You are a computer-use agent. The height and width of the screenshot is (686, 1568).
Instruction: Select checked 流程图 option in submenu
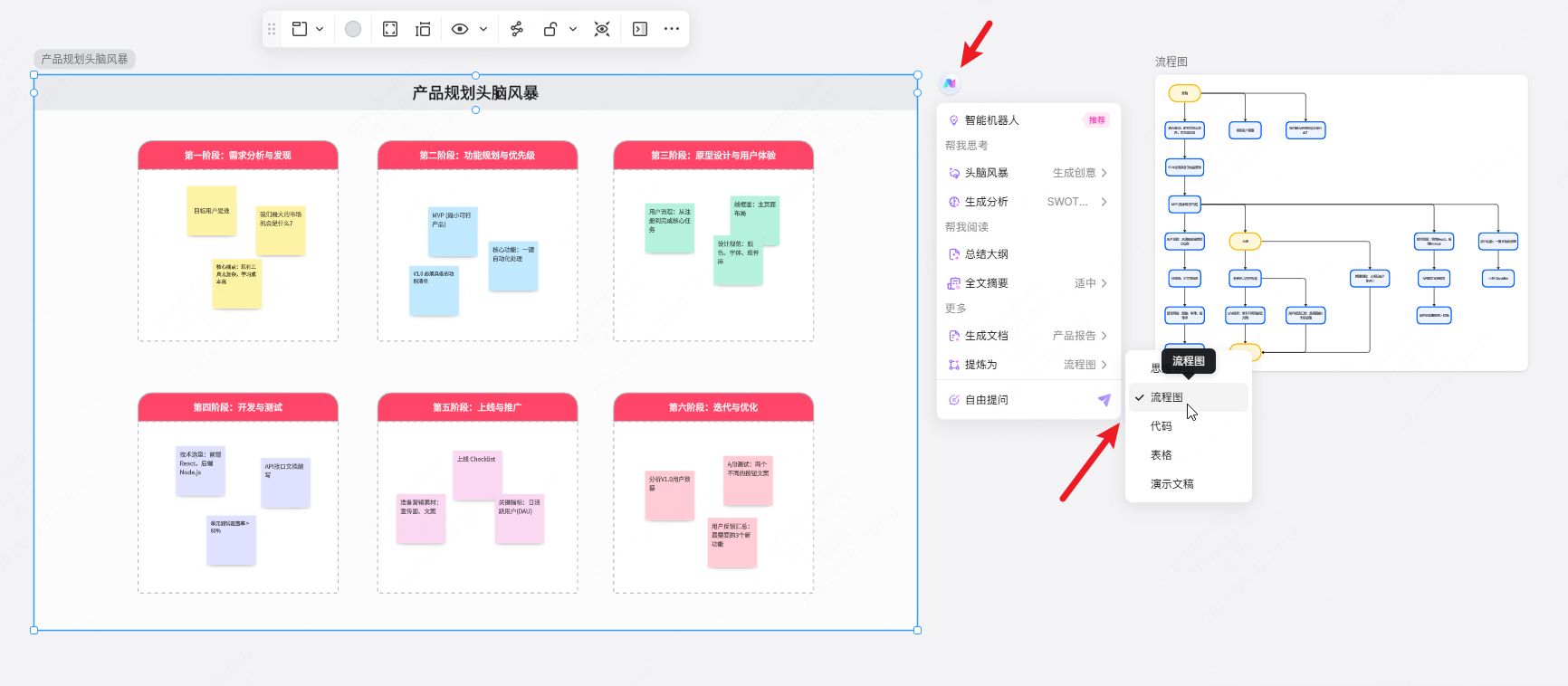[1189, 397]
